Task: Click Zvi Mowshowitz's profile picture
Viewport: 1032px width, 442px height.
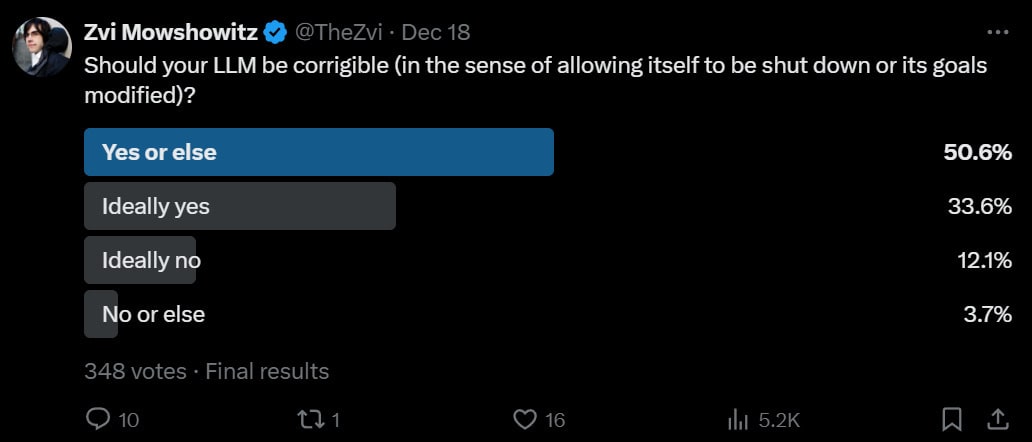Action: pos(42,46)
